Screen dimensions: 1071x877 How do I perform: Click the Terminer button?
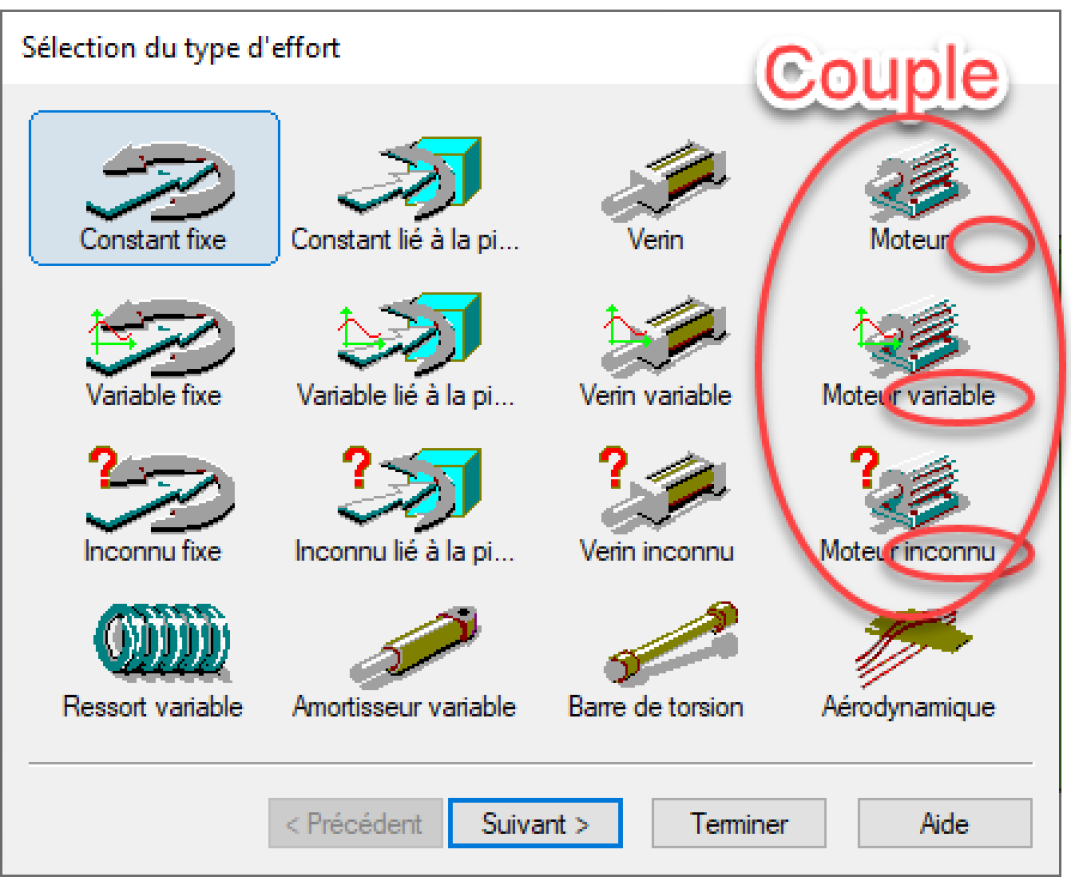click(739, 823)
